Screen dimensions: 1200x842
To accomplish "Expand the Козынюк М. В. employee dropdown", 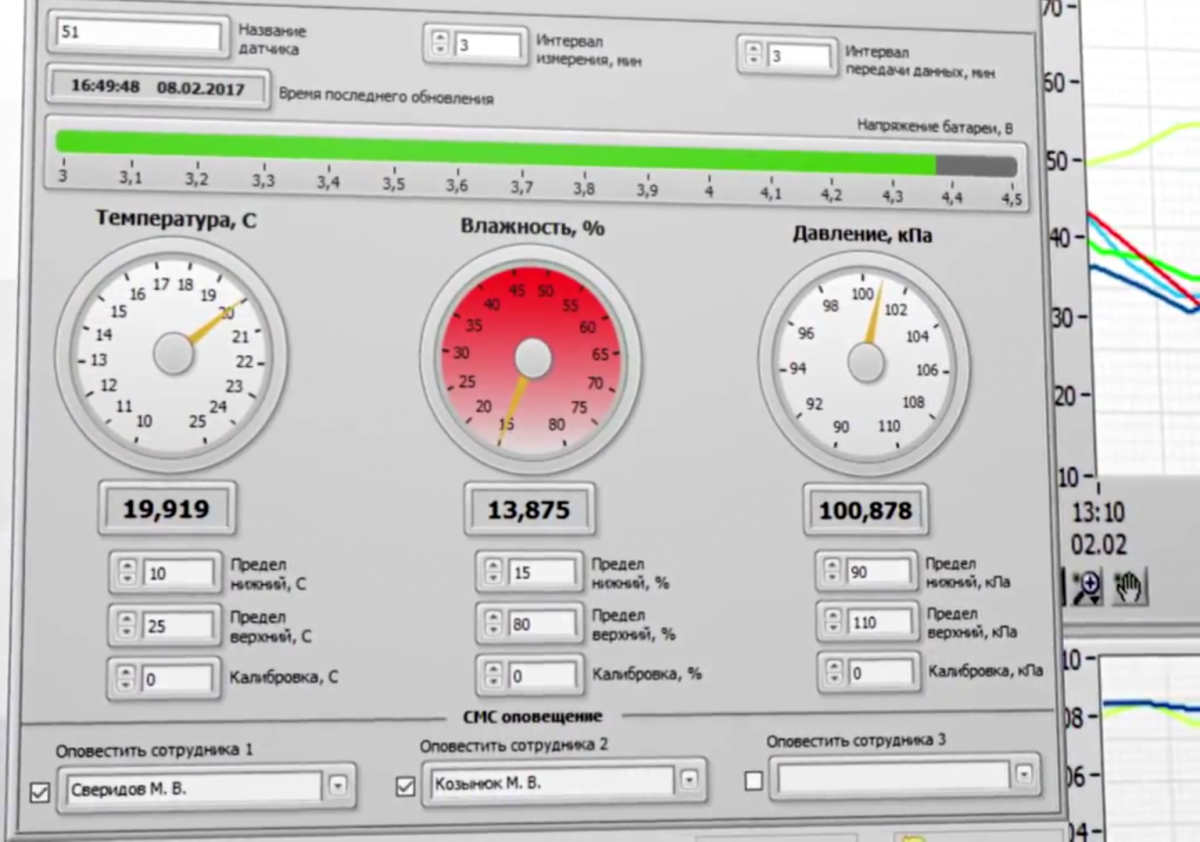I will [x=689, y=780].
